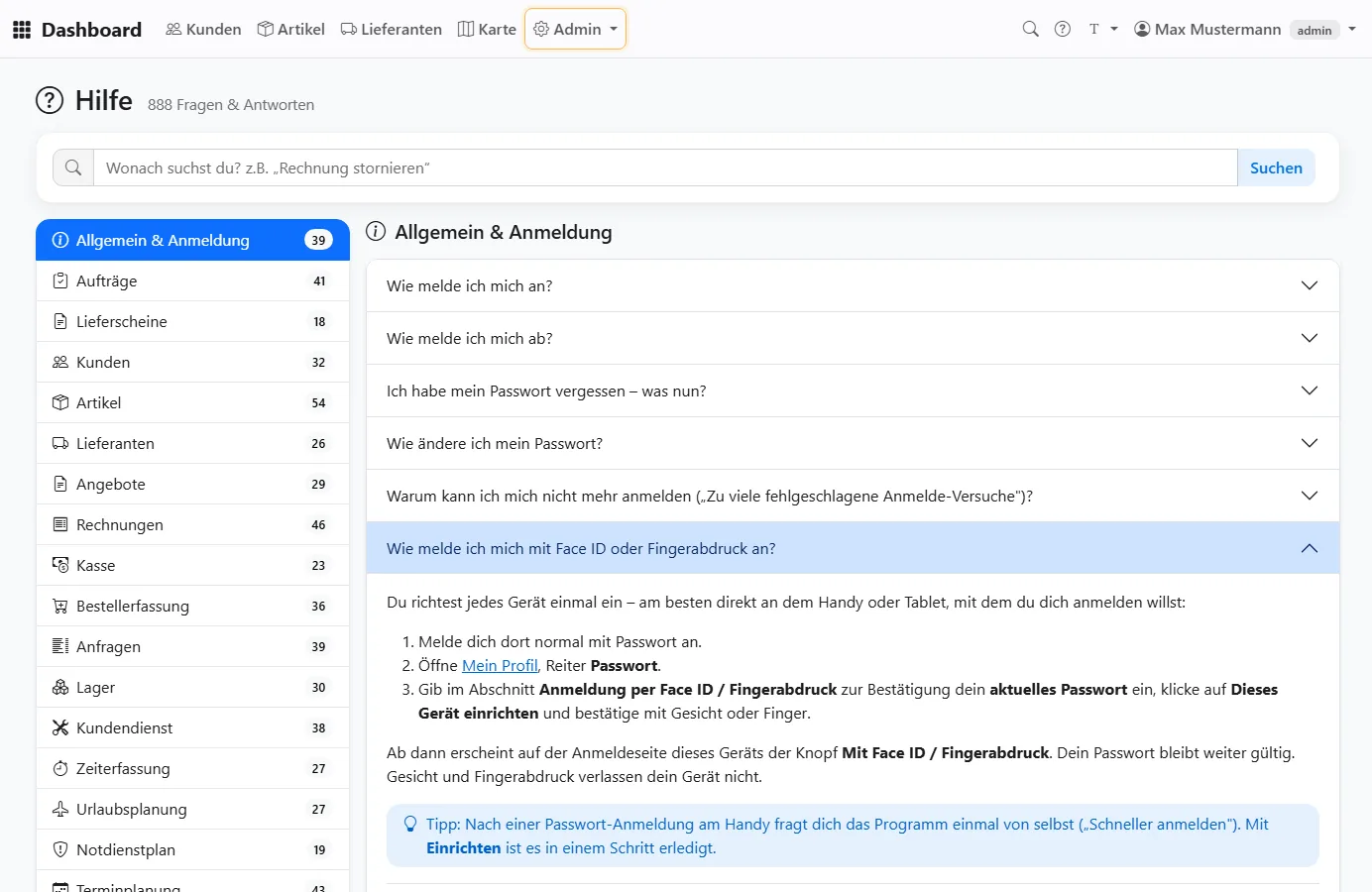Screen dimensions: 1372x892
Task: Expand 'Wie ändere ich mein Passwort?' question
Action: tap(853, 443)
